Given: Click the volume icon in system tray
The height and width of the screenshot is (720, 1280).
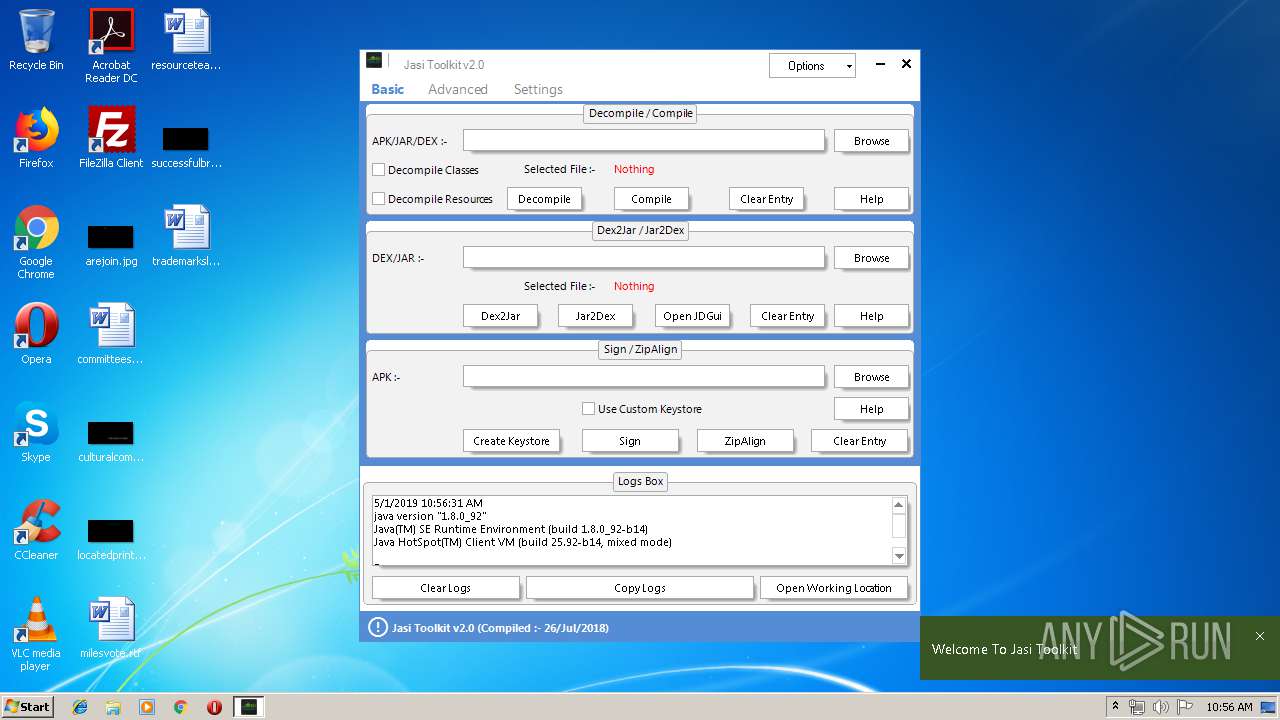Looking at the screenshot, I should (x=1161, y=707).
